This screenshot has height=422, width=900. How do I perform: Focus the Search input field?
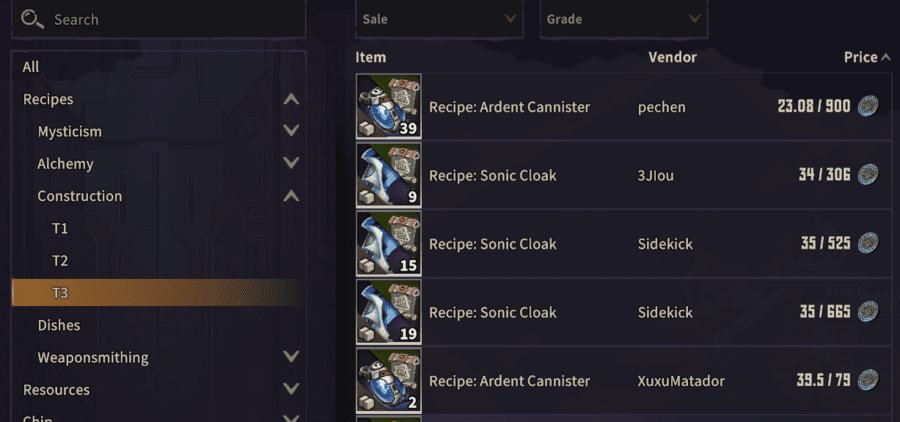tap(170, 19)
